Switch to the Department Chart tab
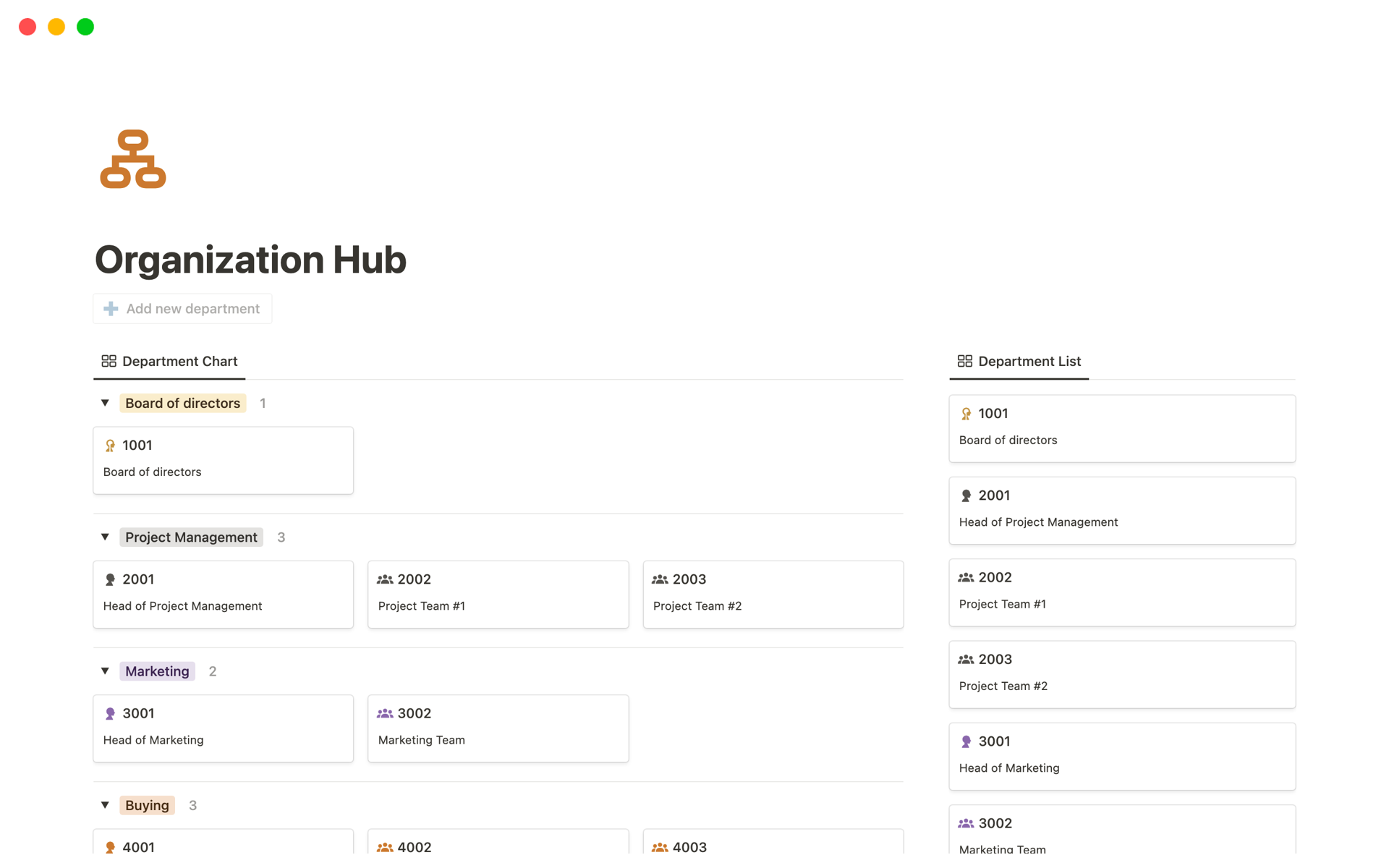1389x868 pixels. [x=179, y=361]
